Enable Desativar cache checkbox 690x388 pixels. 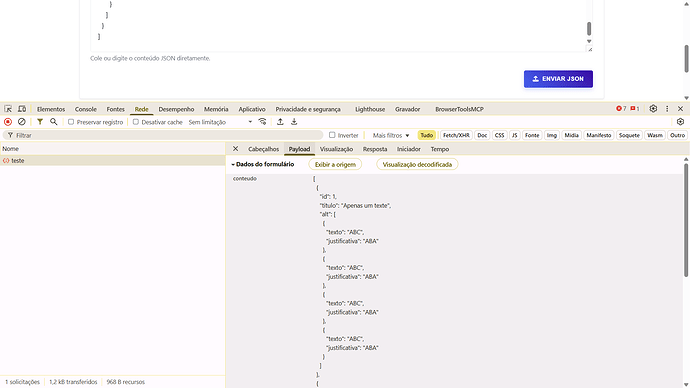(136, 122)
